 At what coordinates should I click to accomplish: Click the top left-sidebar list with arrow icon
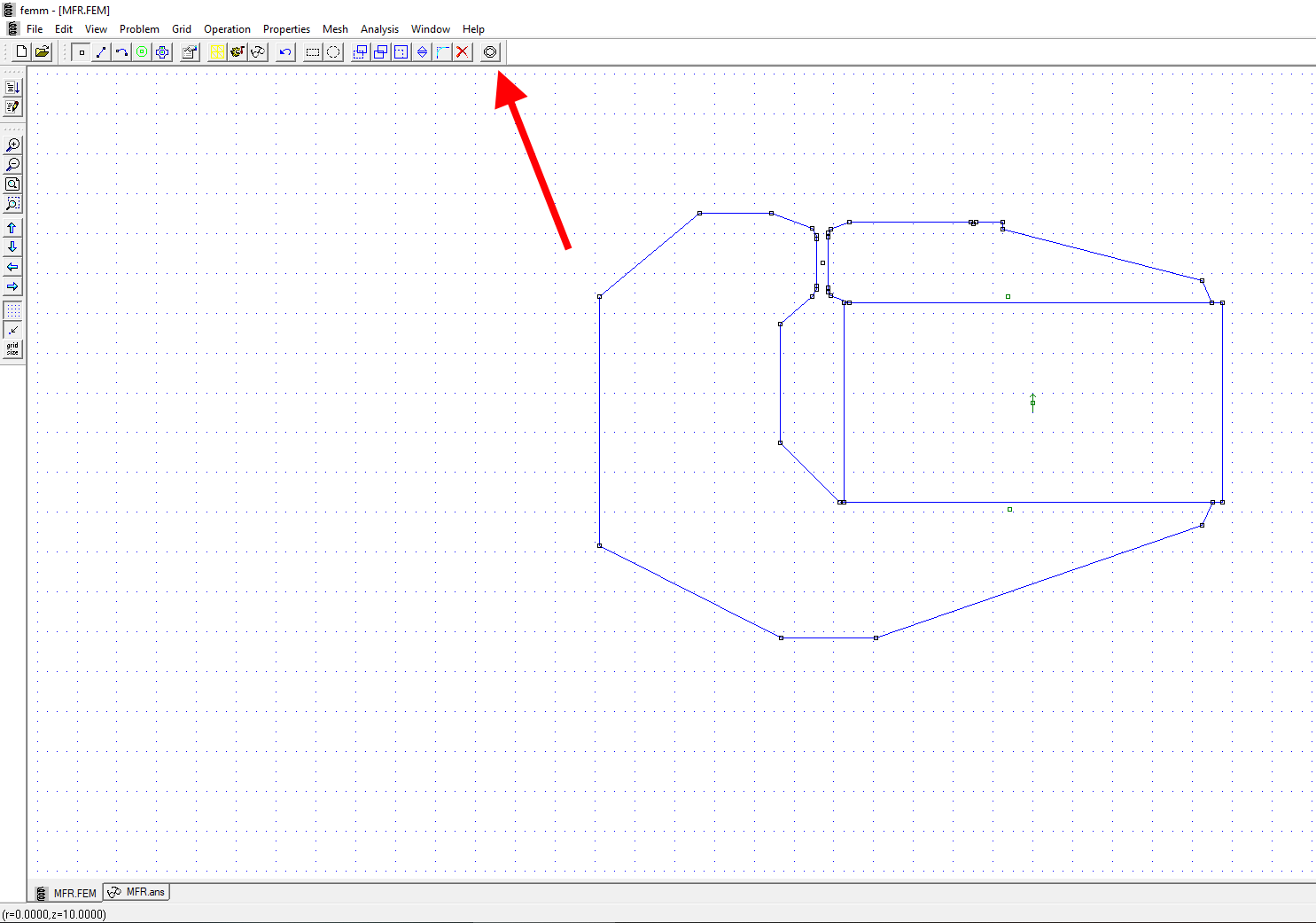point(12,88)
